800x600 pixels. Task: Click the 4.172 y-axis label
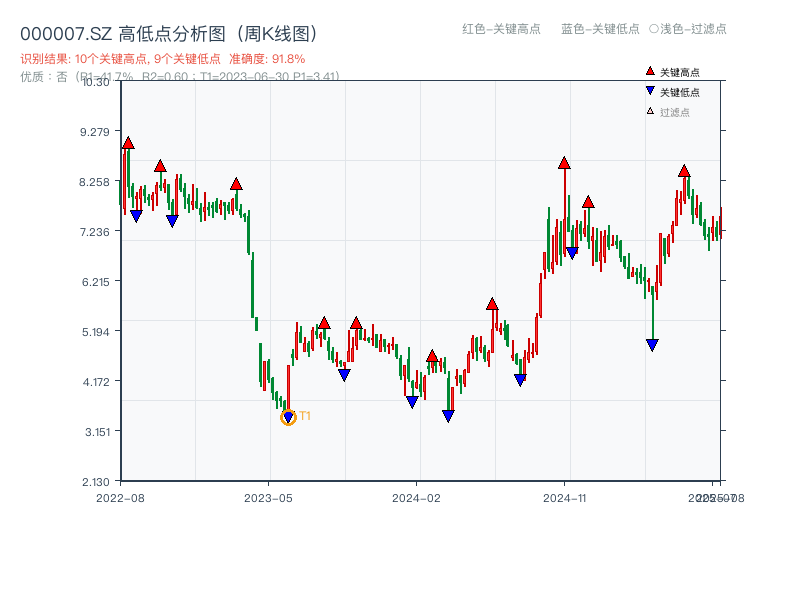[96, 382]
